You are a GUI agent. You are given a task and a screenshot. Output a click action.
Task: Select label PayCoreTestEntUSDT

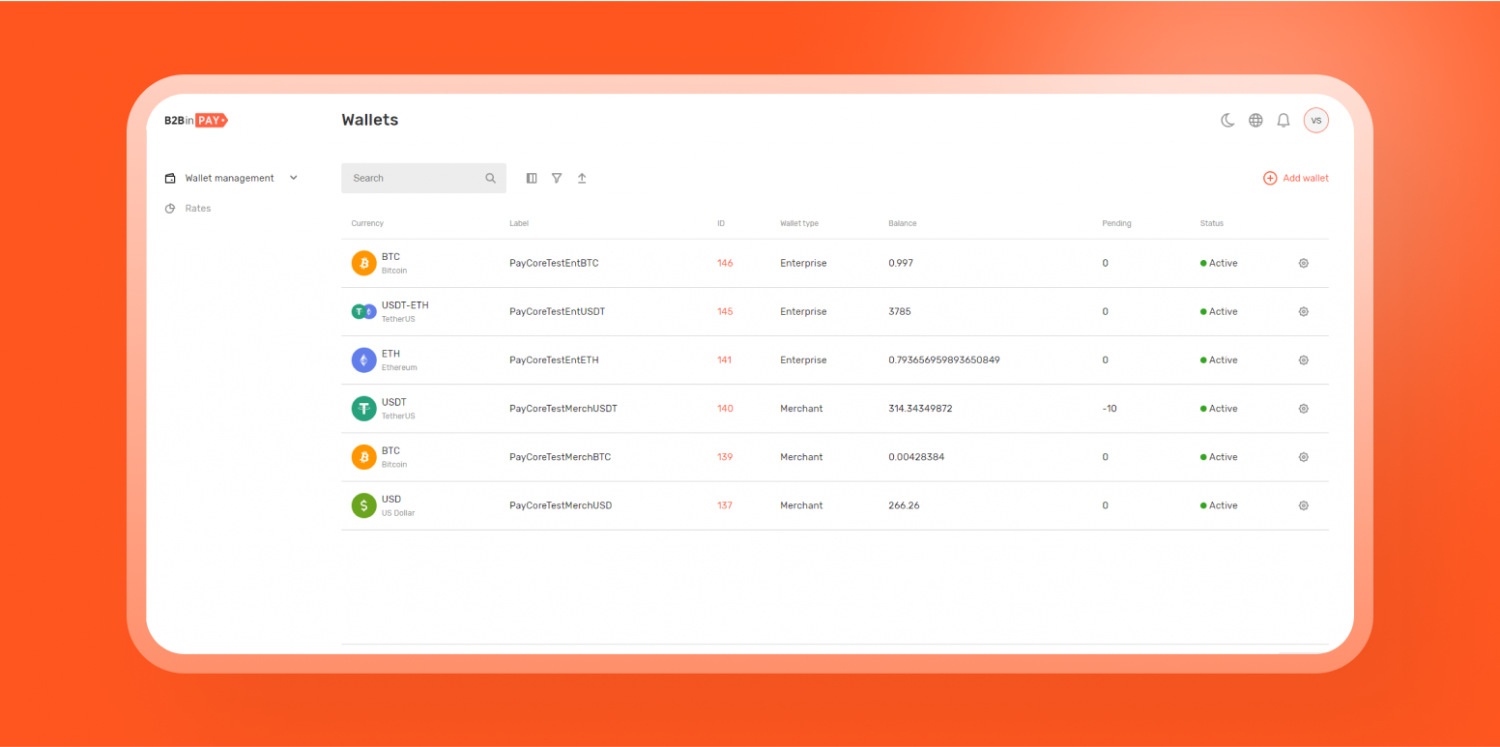557,311
